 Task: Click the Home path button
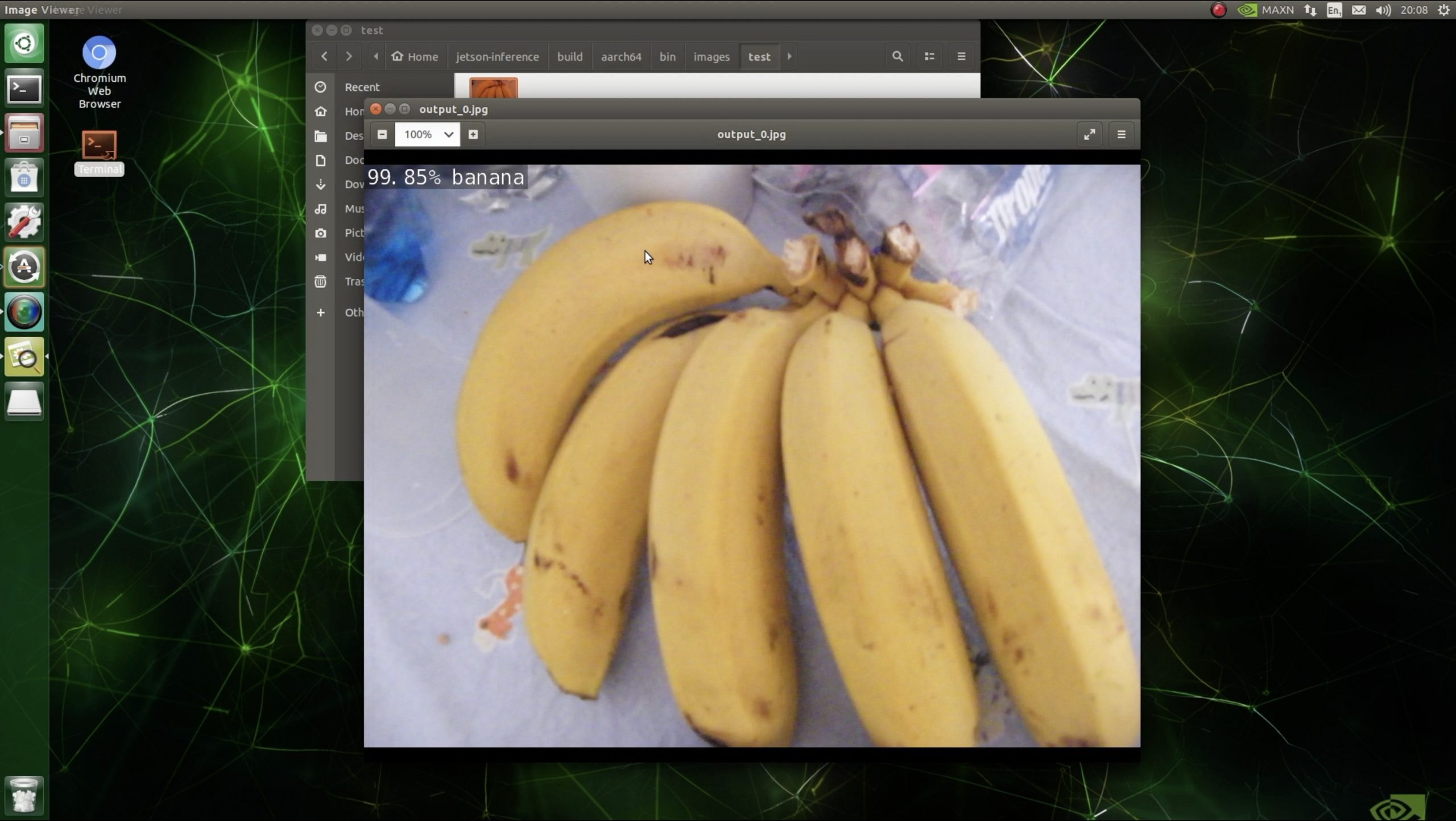(x=415, y=56)
